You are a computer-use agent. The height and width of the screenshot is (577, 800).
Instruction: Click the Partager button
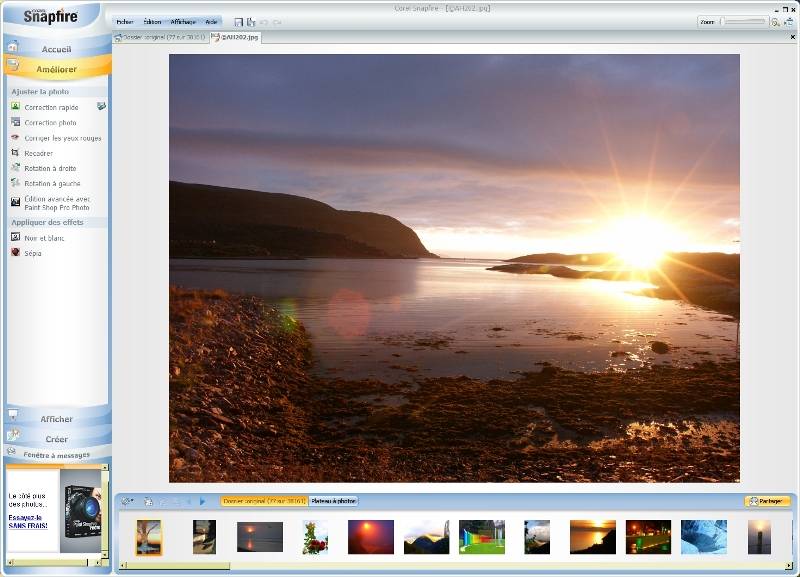click(767, 501)
